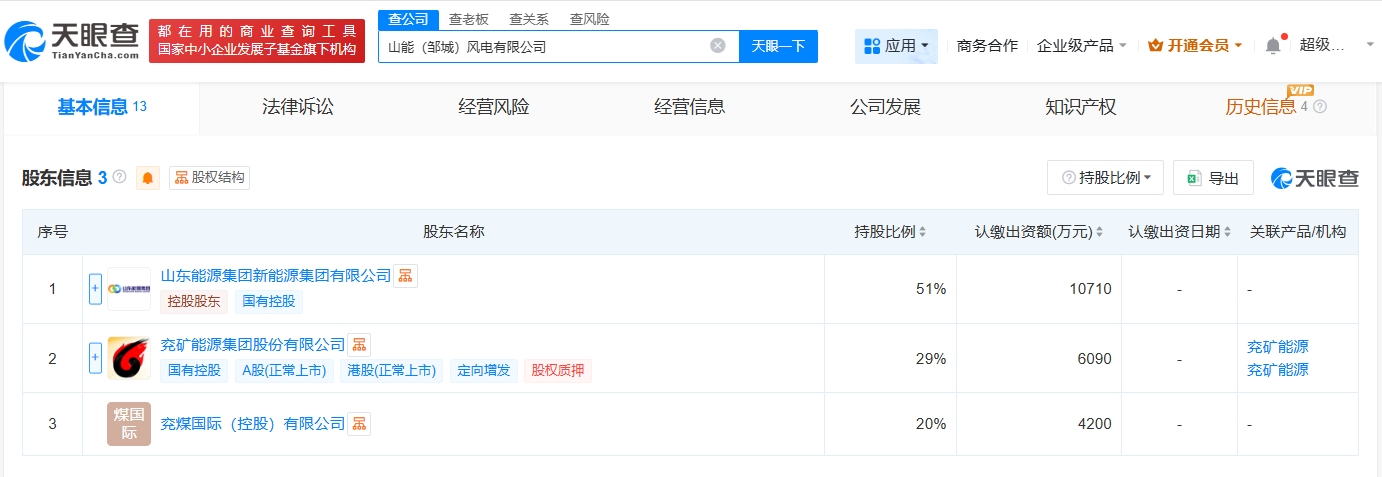Open the 持股比例 dropdown filter
The width and height of the screenshot is (1382, 477).
point(1105,178)
